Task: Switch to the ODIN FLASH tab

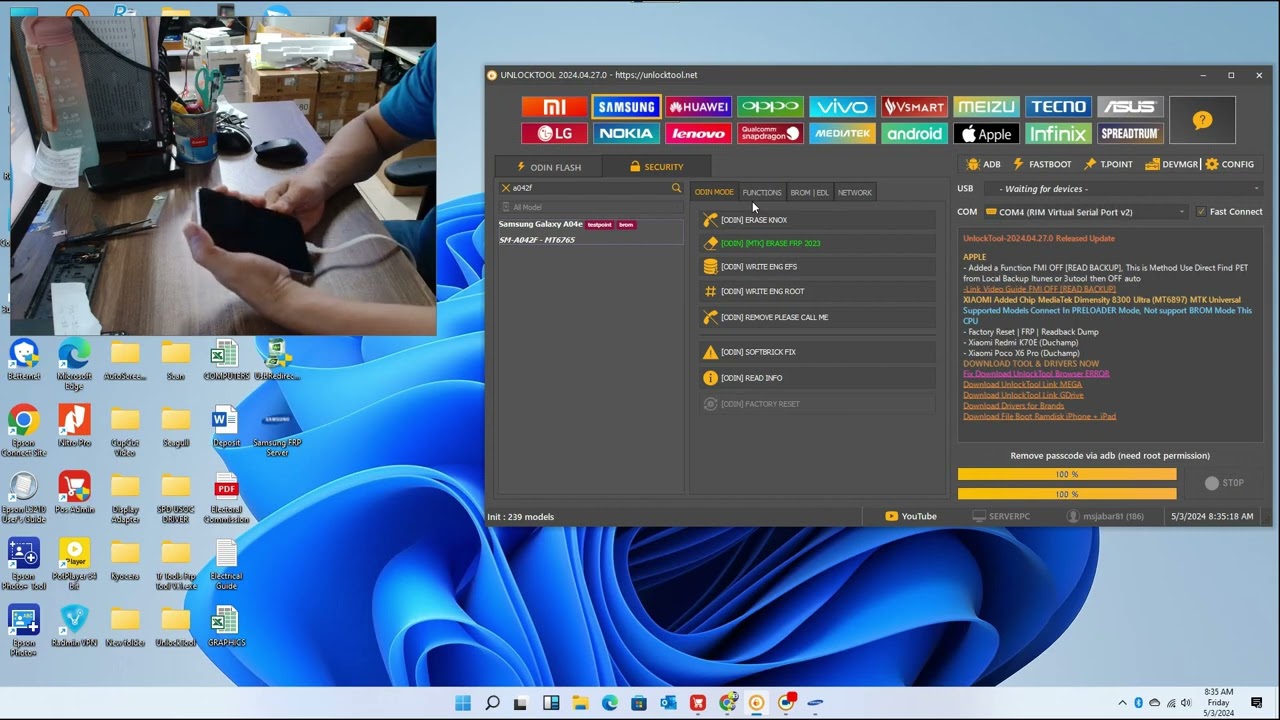Action: click(x=548, y=167)
